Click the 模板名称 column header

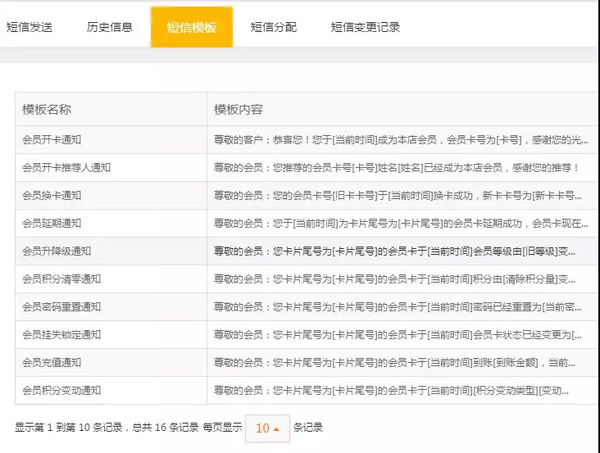(46, 109)
